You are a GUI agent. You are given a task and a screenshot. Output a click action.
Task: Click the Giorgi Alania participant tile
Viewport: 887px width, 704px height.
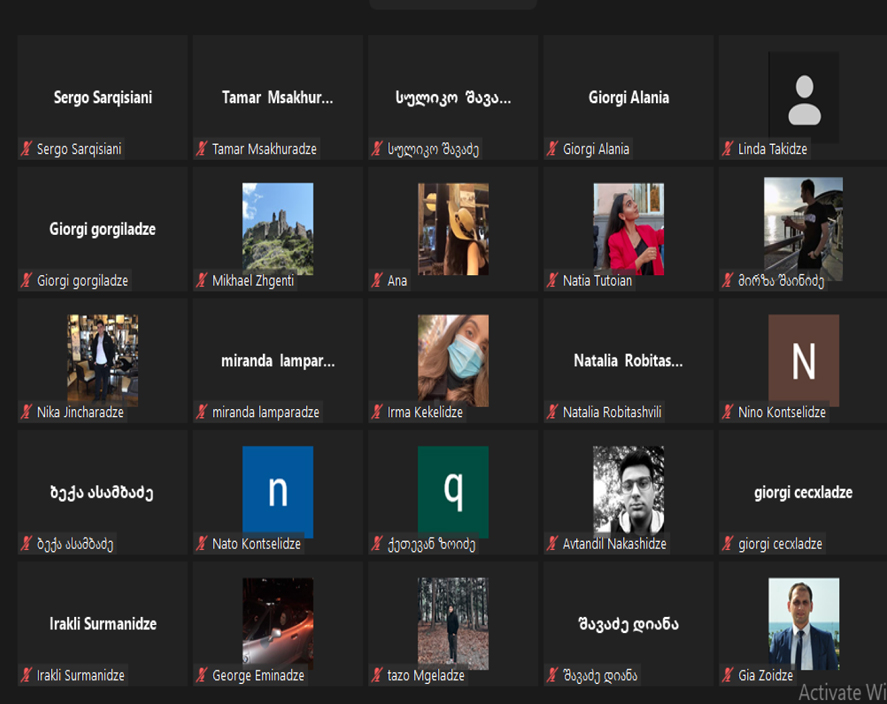coord(628,98)
